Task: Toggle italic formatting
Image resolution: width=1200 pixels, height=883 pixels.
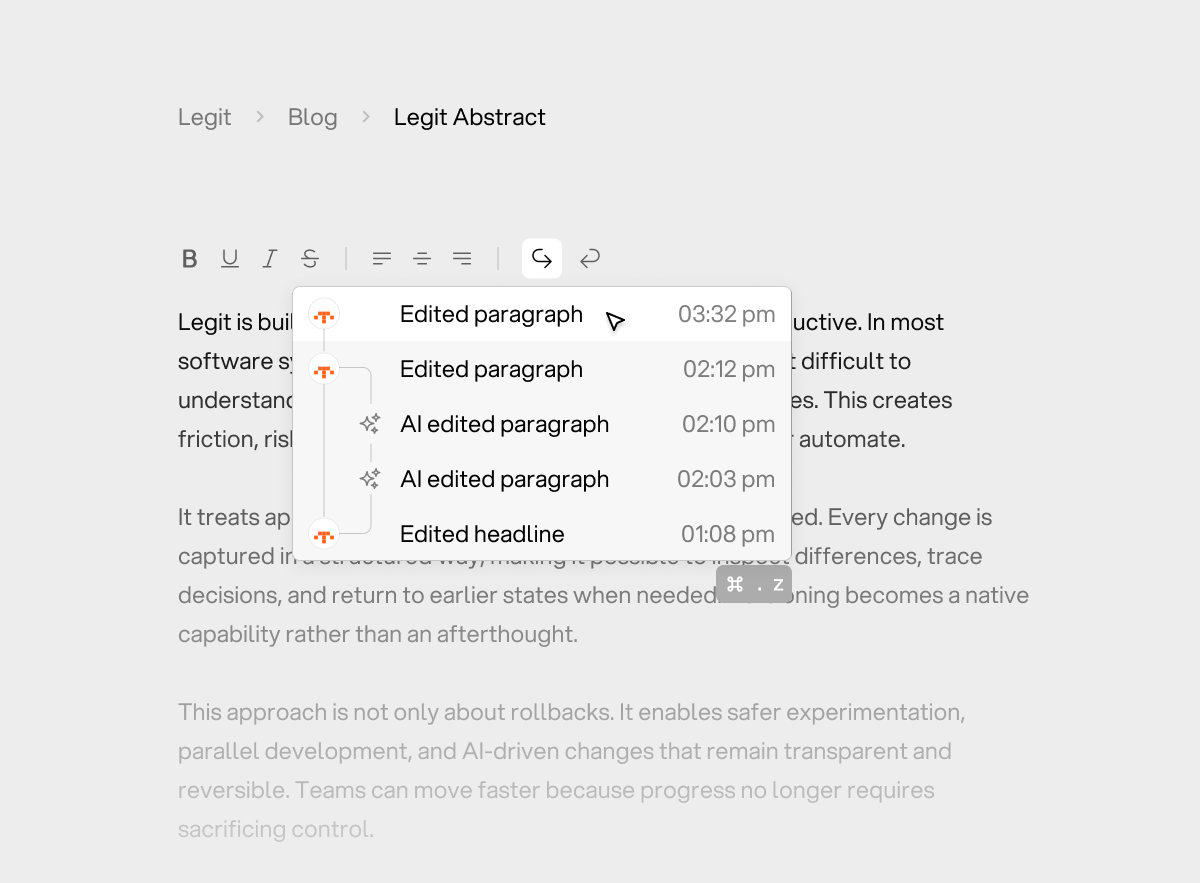Action: pyautogui.click(x=269, y=259)
